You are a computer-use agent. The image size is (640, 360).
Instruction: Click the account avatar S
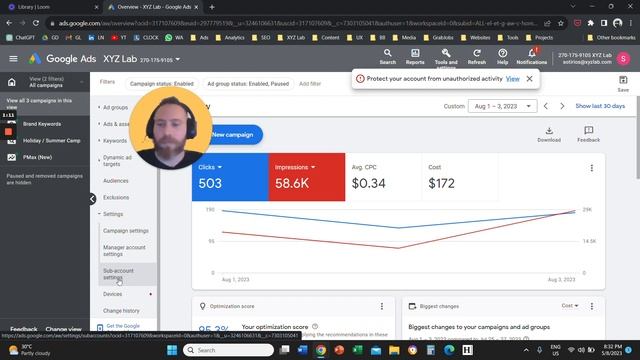coord(623,59)
